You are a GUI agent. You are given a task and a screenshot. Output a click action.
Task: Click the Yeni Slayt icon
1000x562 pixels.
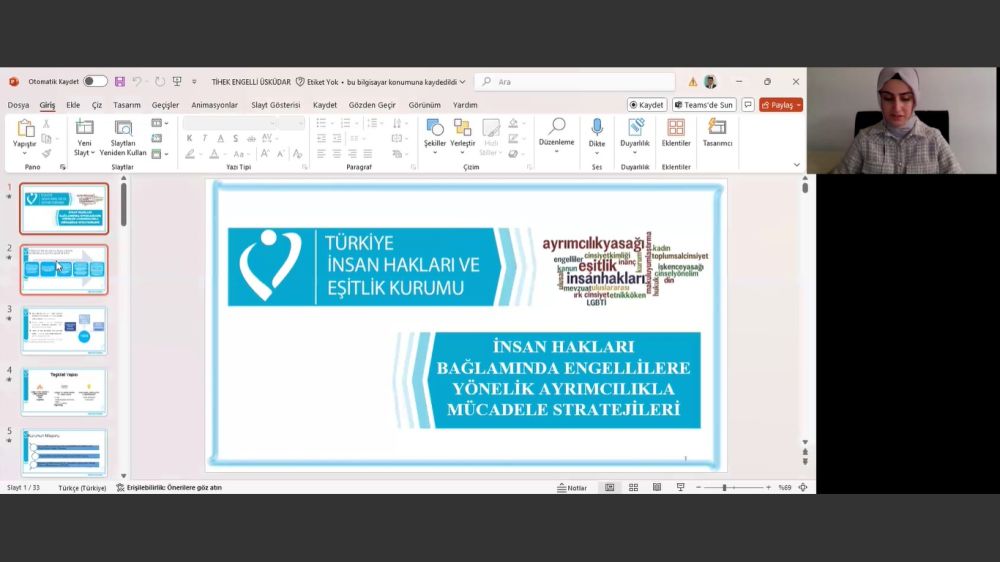pyautogui.click(x=84, y=128)
